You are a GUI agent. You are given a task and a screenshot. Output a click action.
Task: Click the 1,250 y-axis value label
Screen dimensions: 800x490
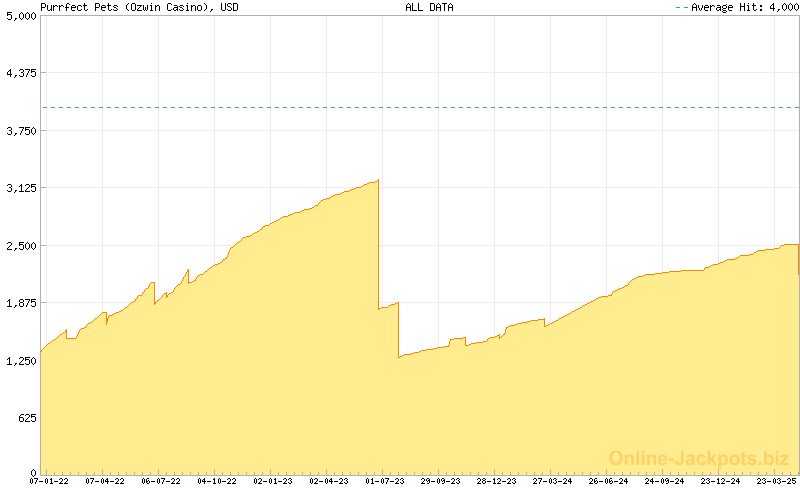pyautogui.click(x=19, y=360)
